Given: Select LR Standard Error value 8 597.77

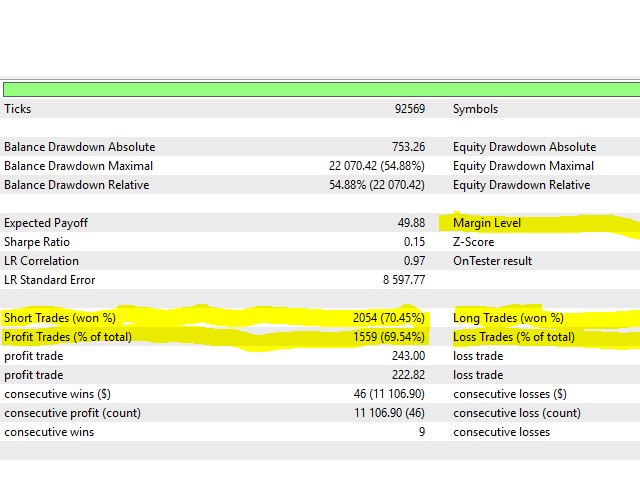Looking at the screenshot, I should tap(404, 280).
